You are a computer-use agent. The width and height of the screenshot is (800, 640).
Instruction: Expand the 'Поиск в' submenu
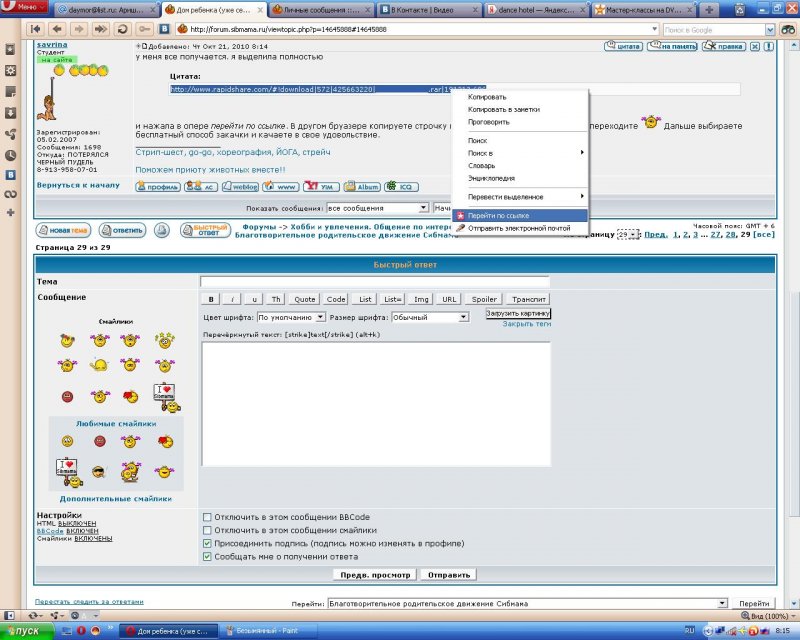click(520, 153)
